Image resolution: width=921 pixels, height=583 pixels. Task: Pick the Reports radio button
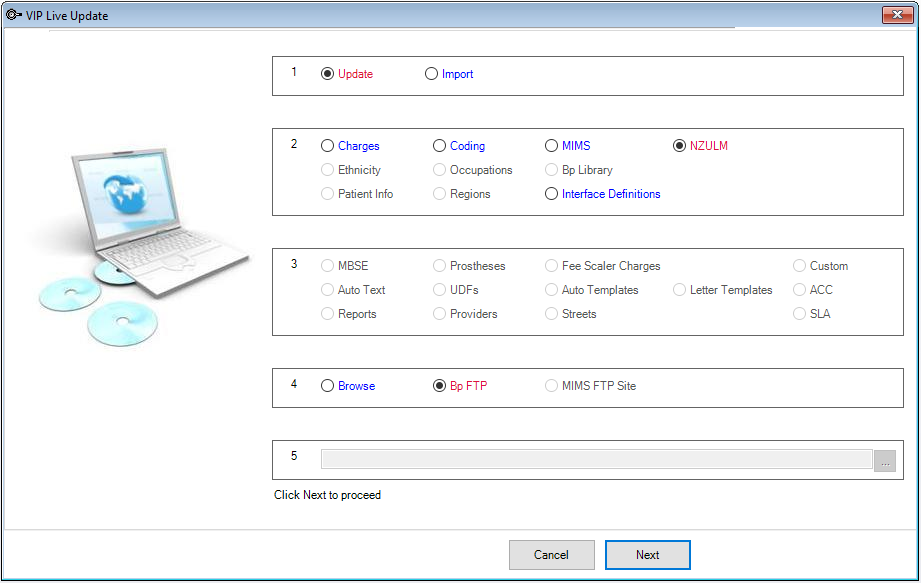click(327, 314)
